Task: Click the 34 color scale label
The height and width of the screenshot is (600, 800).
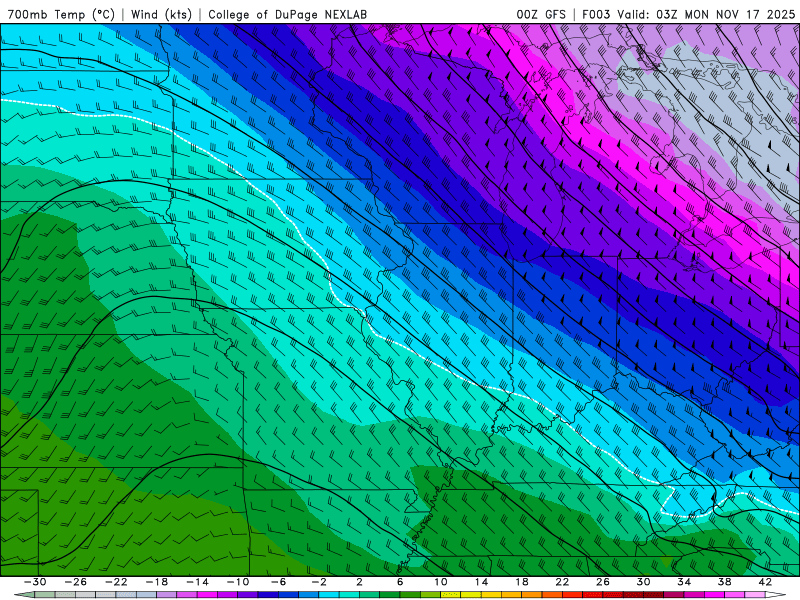Action: [x=684, y=582]
